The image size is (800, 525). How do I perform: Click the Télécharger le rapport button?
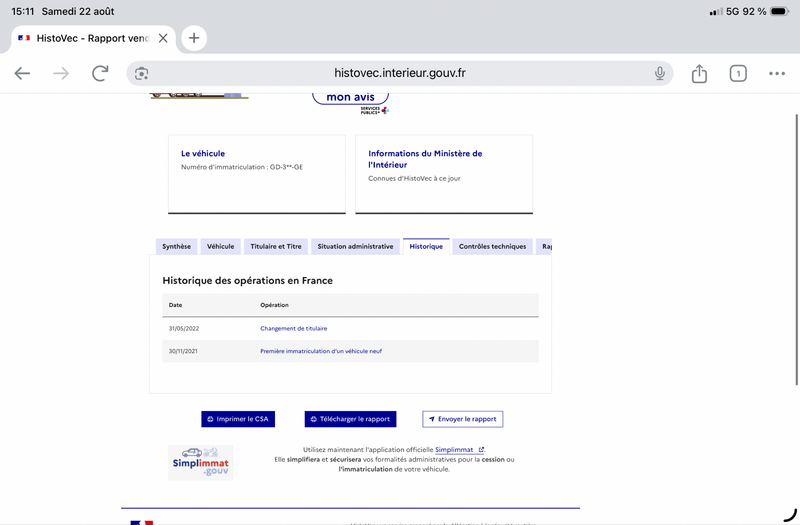click(351, 419)
